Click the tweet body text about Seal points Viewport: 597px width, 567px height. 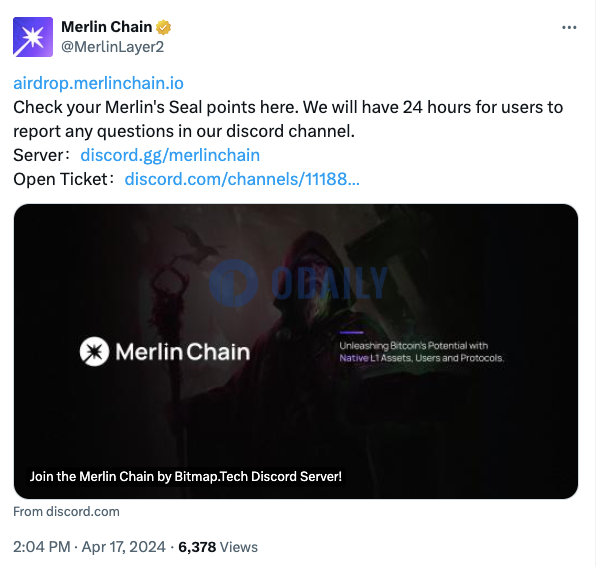[288, 119]
